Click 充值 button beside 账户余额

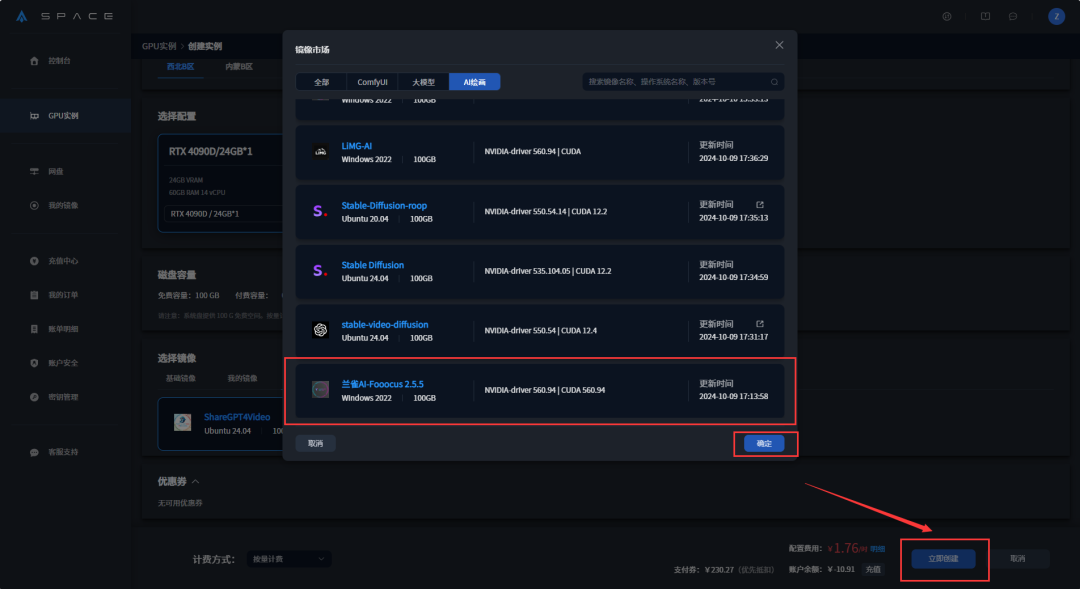point(873,570)
